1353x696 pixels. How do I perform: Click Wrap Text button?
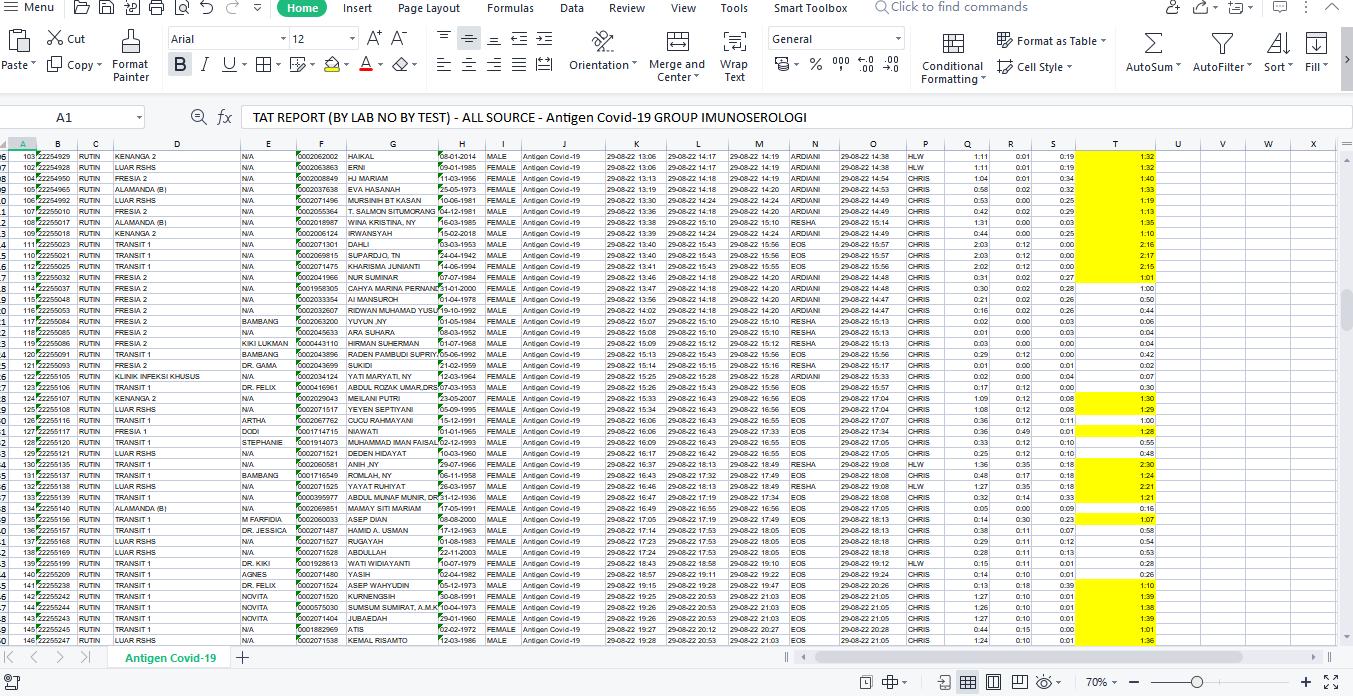tap(734, 56)
